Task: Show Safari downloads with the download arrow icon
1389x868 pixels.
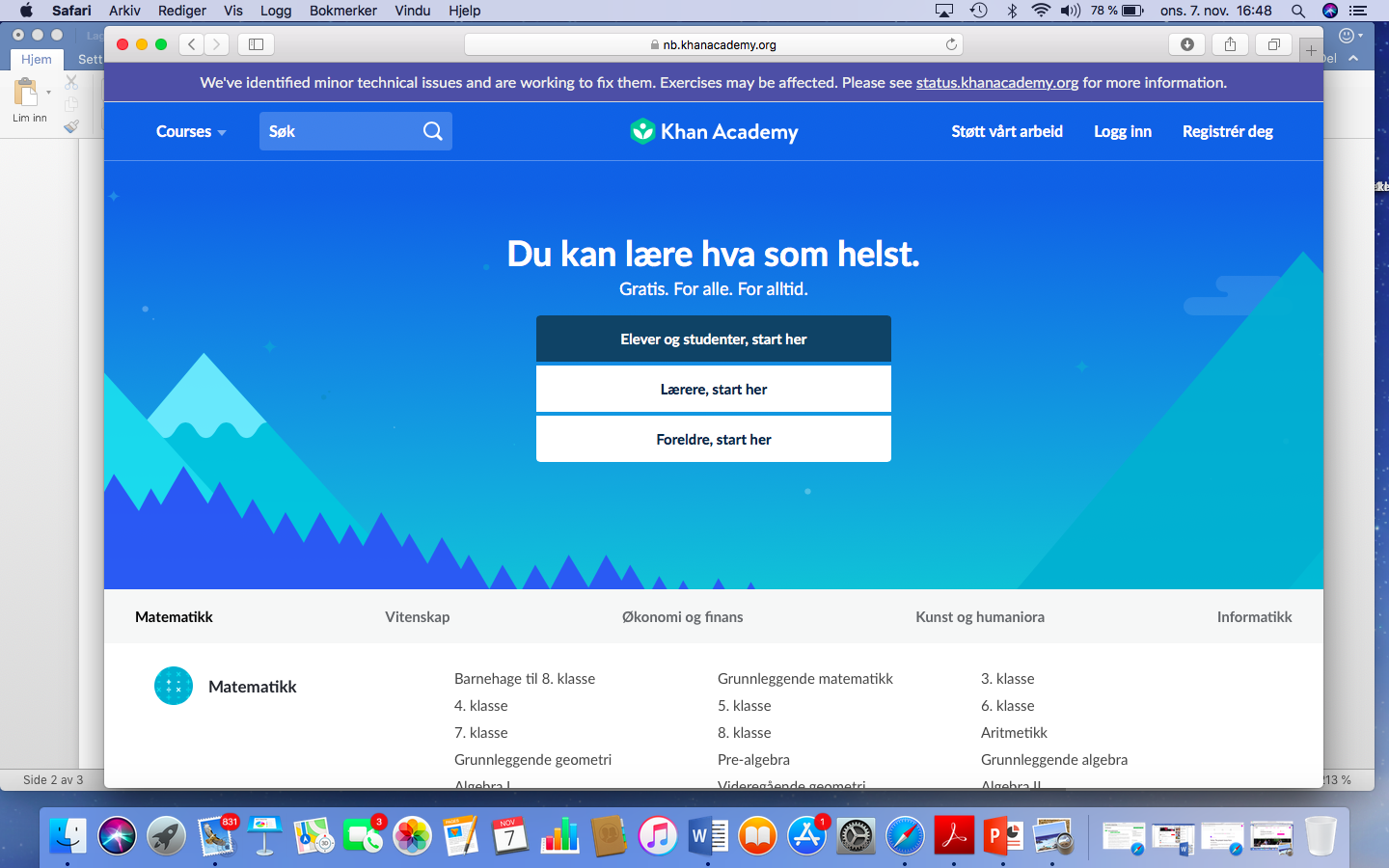Action: [x=1187, y=44]
